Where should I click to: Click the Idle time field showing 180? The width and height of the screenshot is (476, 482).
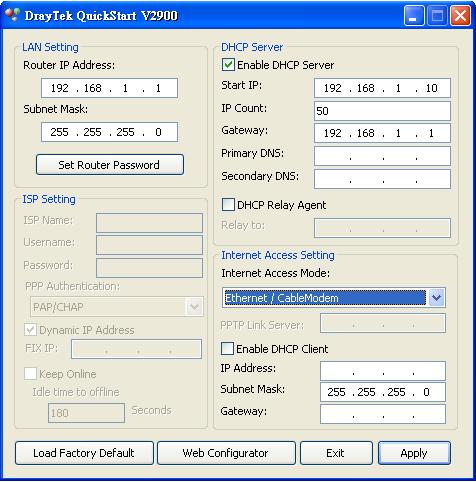[86, 413]
